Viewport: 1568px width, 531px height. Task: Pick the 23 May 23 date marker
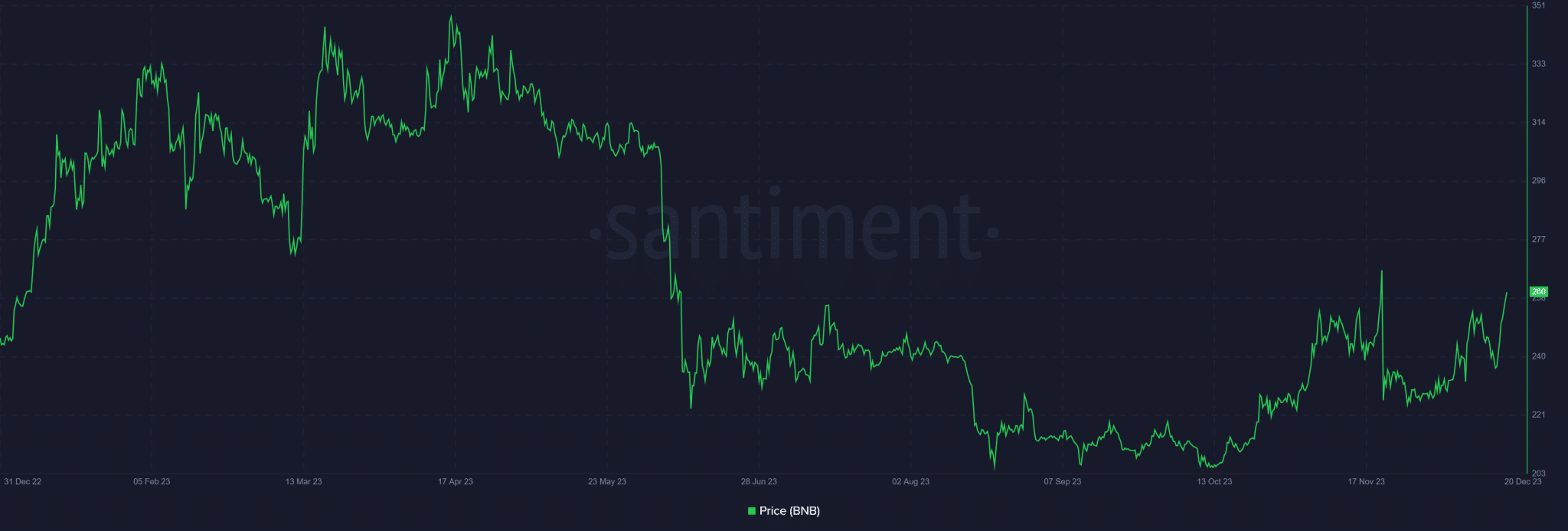(607, 482)
